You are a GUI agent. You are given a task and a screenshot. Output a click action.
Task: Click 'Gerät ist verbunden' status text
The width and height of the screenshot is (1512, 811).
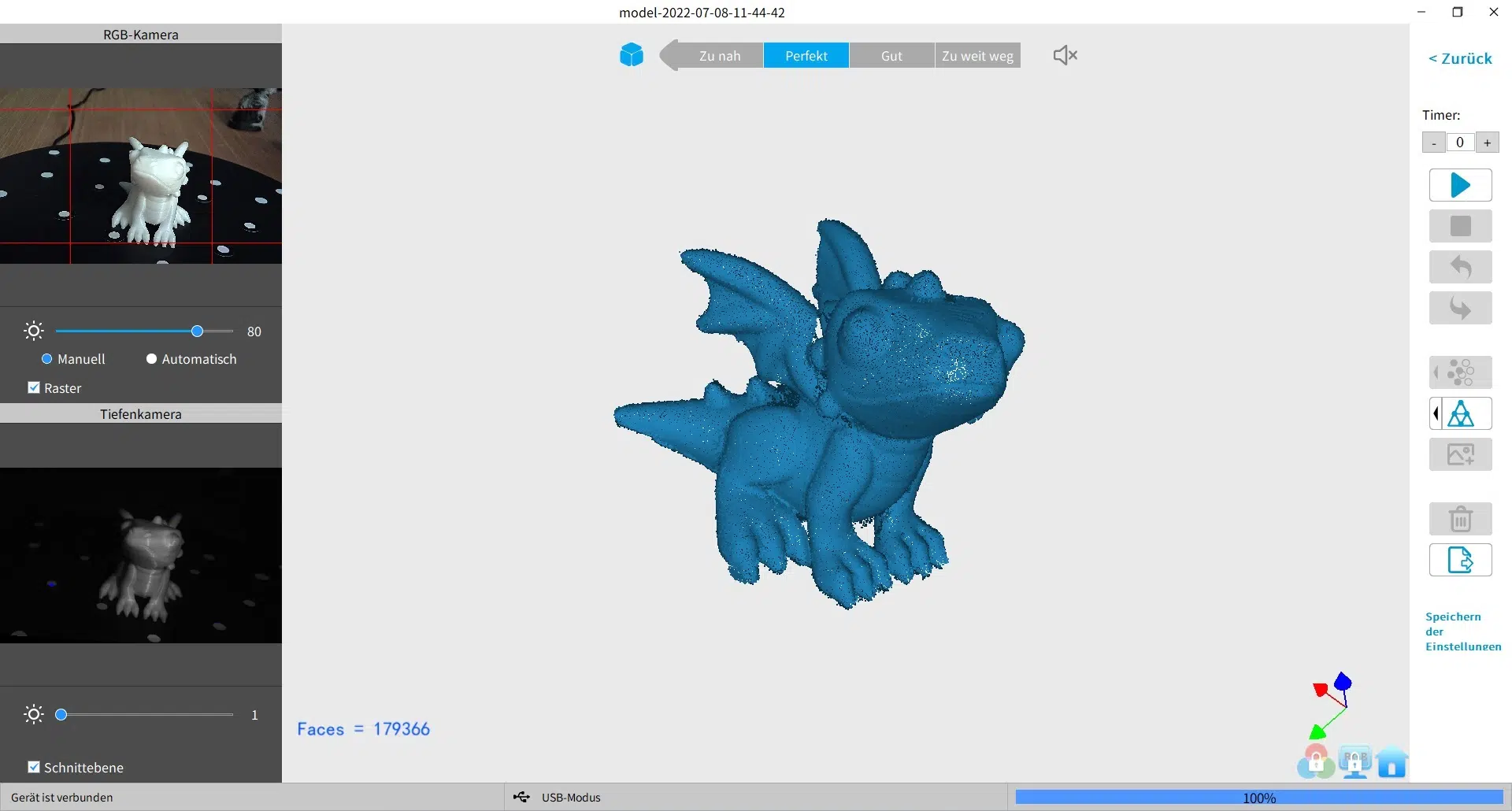click(x=62, y=798)
